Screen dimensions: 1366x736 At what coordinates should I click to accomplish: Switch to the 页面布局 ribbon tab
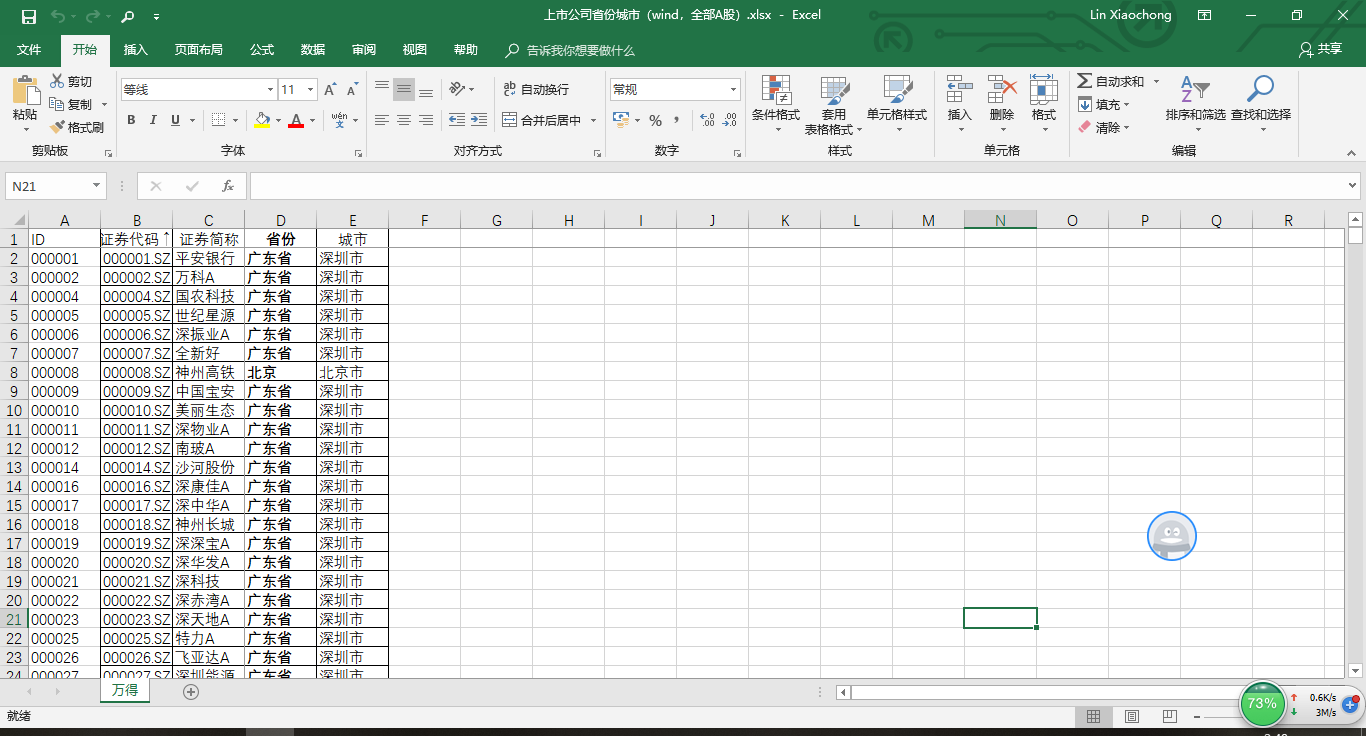(x=198, y=50)
